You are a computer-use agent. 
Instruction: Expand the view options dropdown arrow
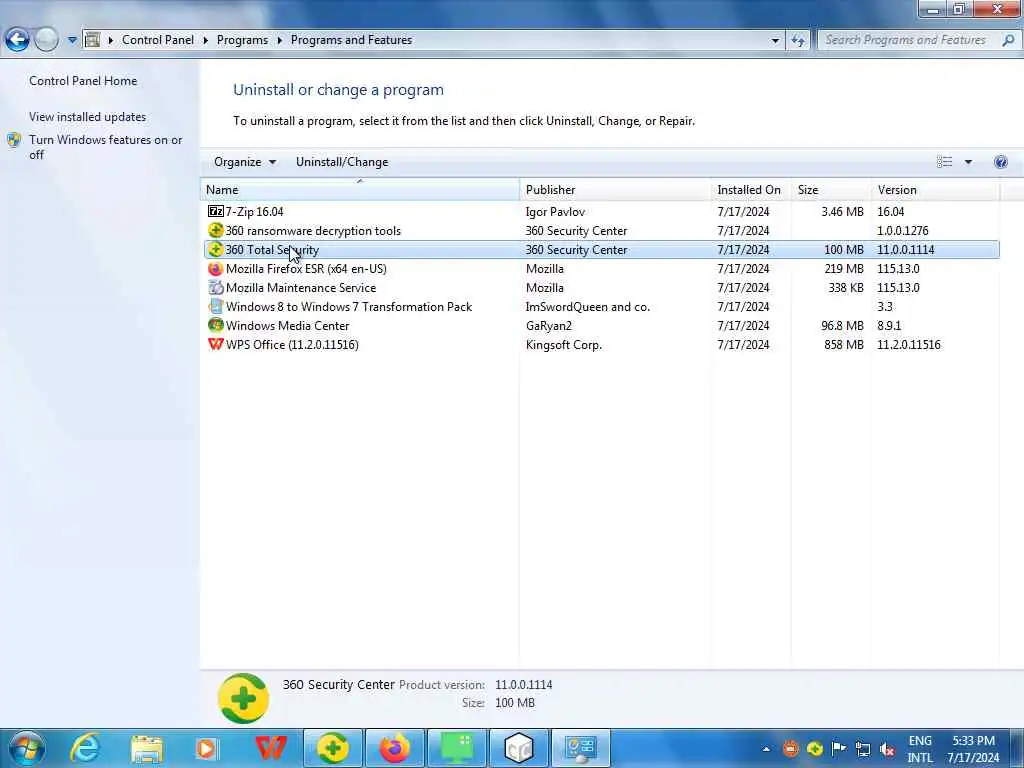(968, 162)
